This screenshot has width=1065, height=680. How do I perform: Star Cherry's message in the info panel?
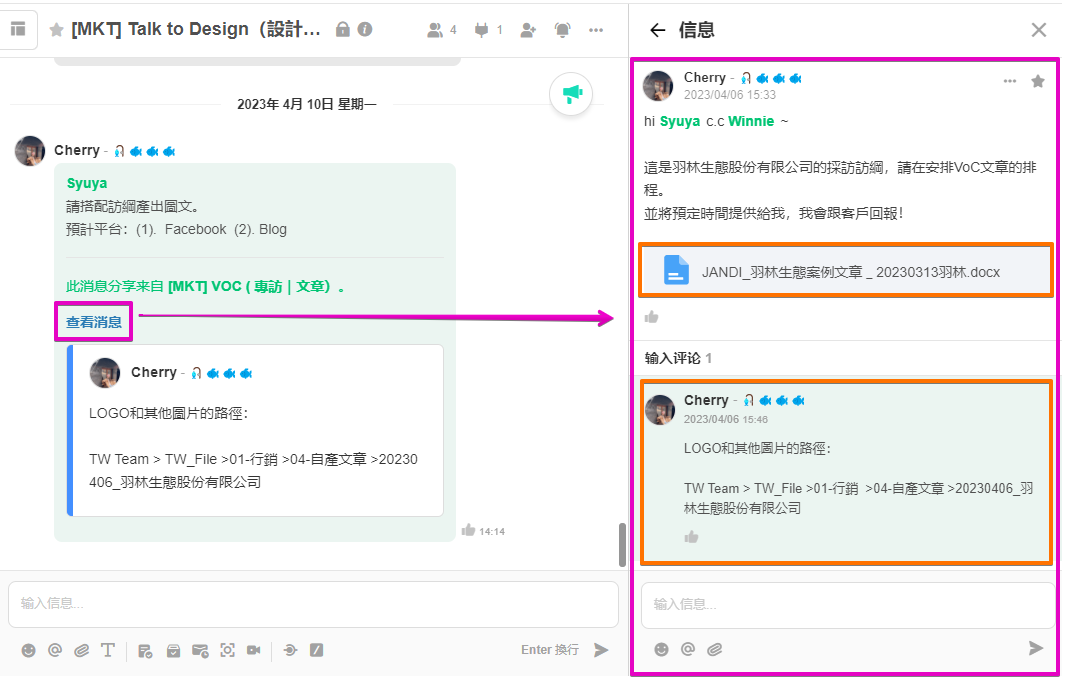click(x=1038, y=82)
